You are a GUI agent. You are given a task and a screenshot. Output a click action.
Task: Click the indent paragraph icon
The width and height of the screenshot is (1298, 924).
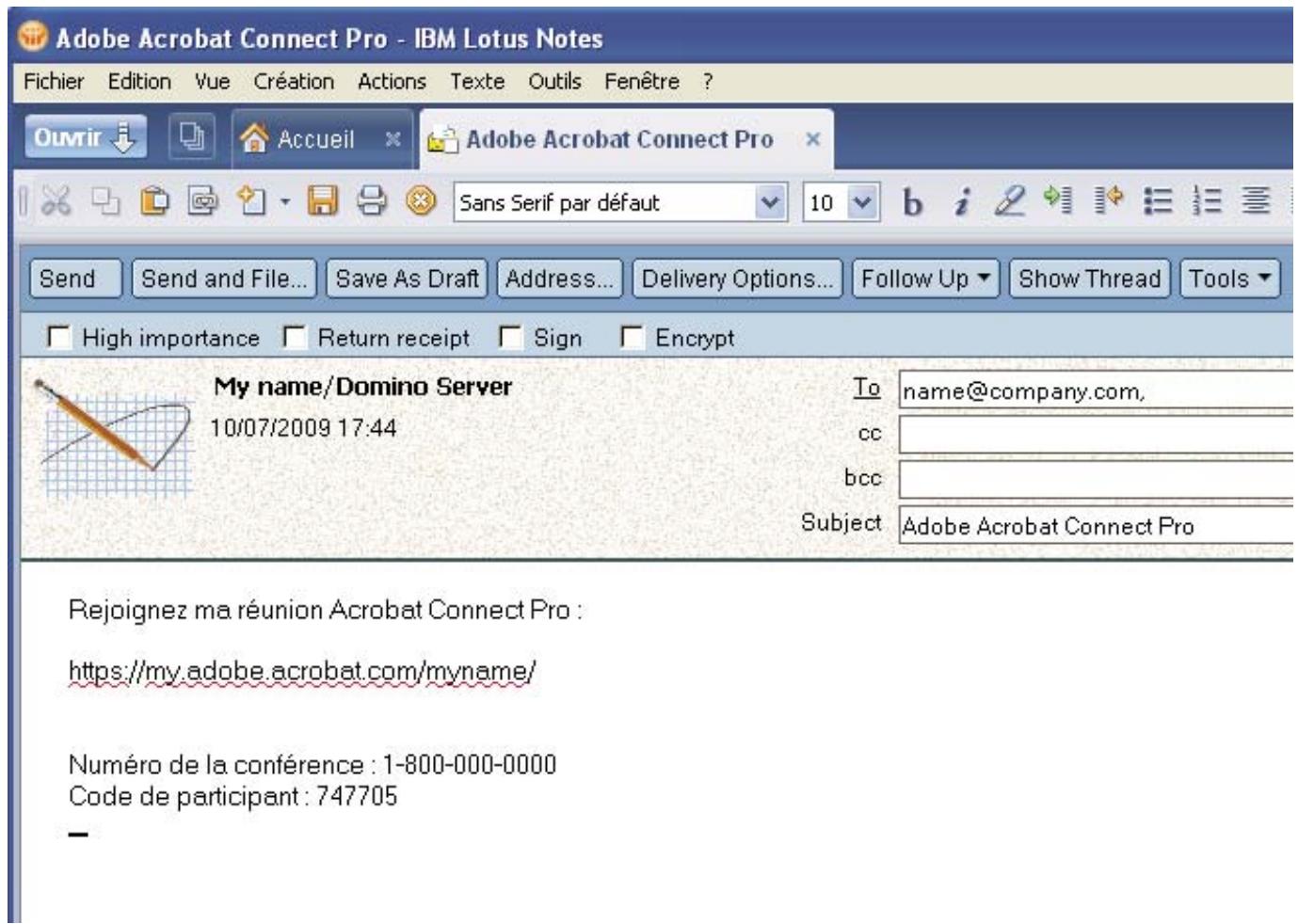1058,200
